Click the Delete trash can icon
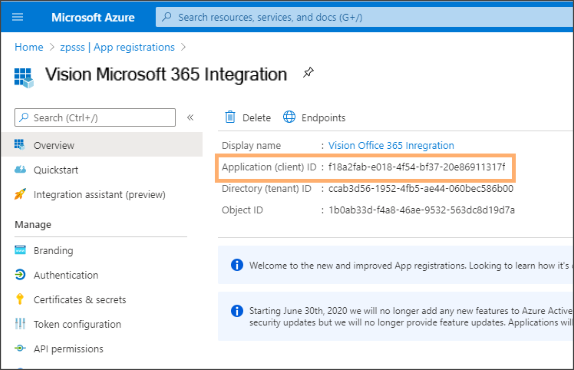Image resolution: width=574 pixels, height=370 pixels. (230, 117)
